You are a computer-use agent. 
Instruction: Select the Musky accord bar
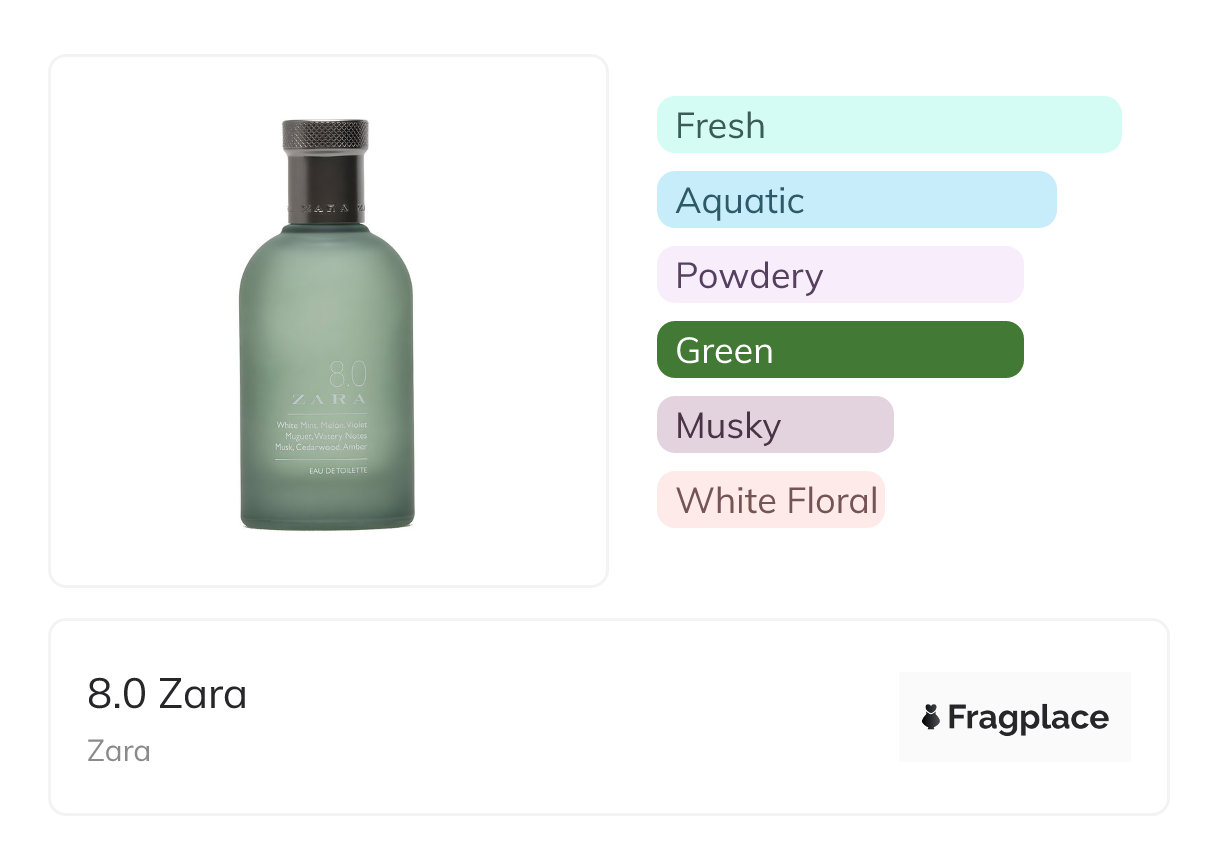pos(774,425)
